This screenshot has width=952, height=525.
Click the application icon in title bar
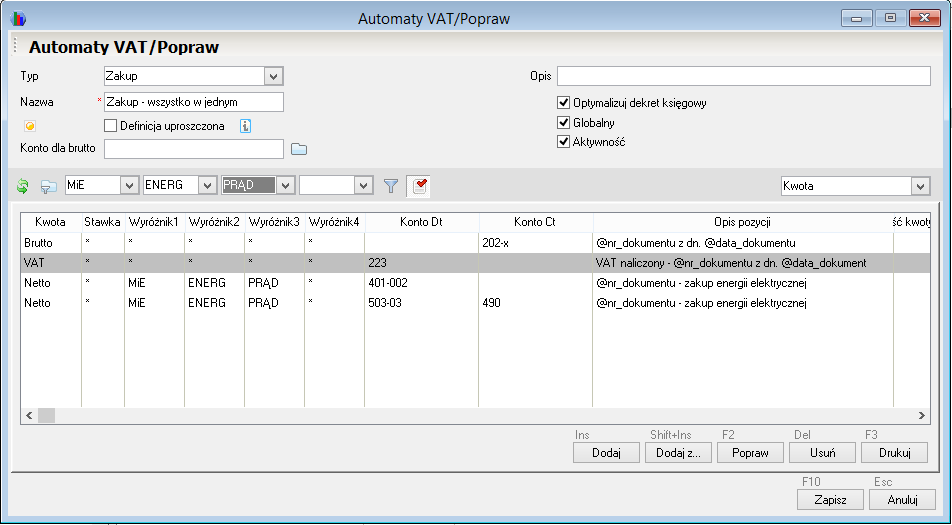click(18, 18)
